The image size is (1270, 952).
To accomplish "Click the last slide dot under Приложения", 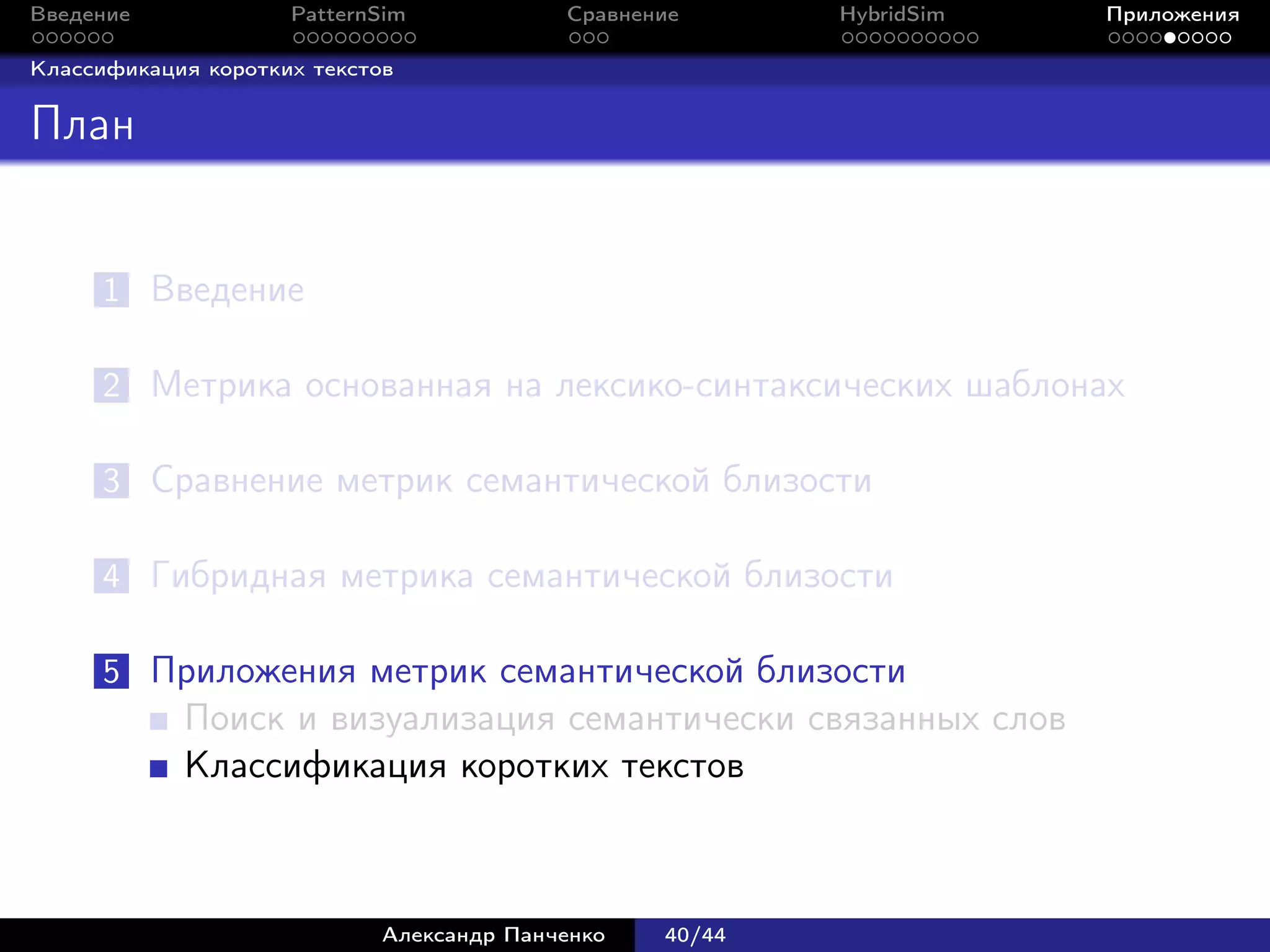I will 1225,38.
